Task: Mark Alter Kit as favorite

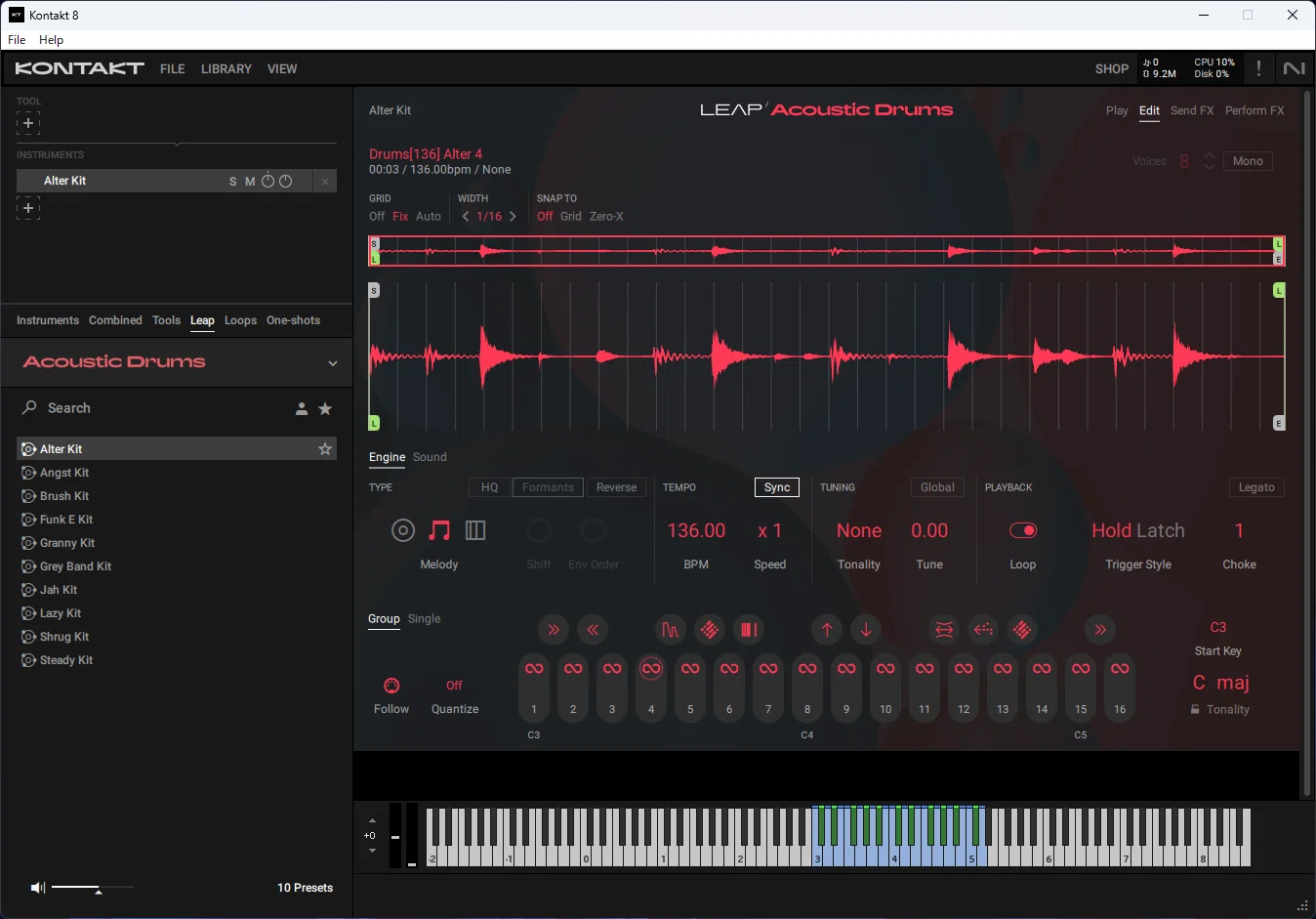Action: 325,449
